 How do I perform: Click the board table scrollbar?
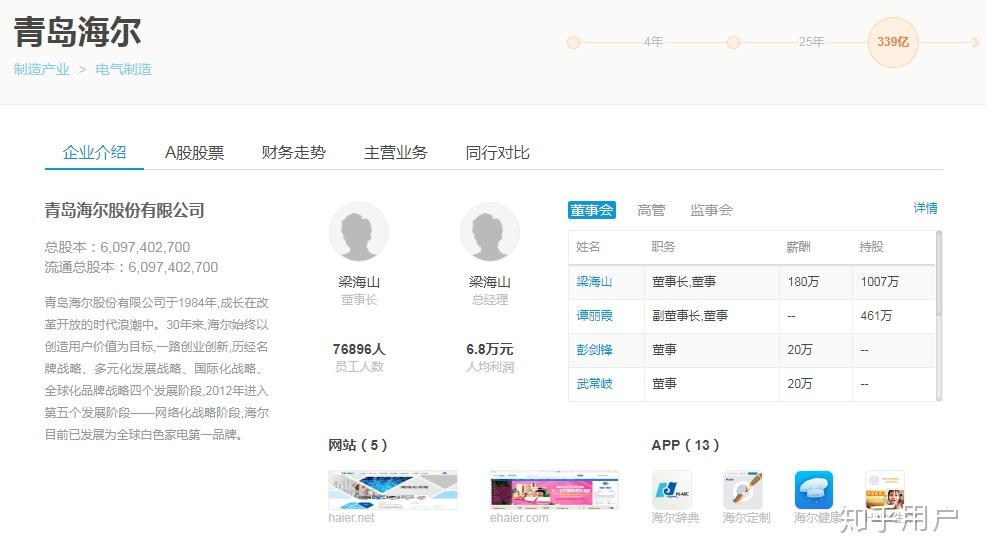939,274
